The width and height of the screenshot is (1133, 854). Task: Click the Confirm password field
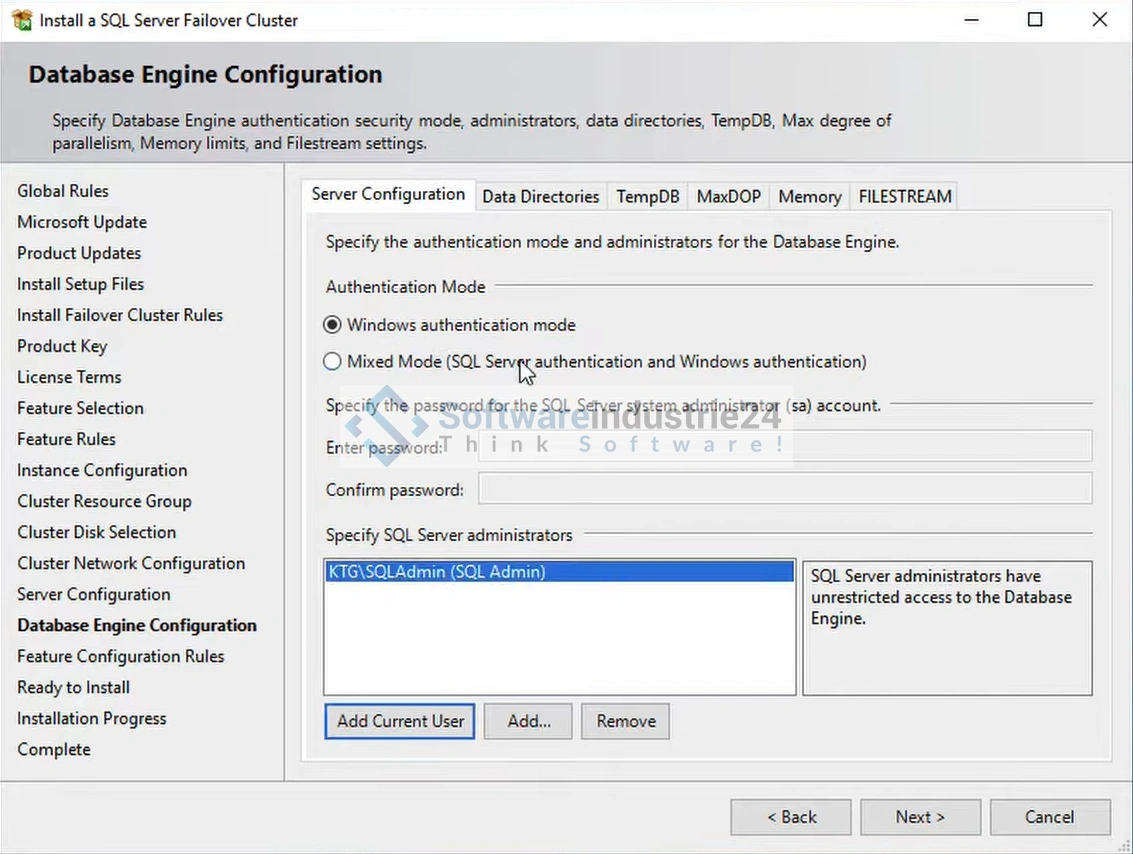(x=784, y=489)
